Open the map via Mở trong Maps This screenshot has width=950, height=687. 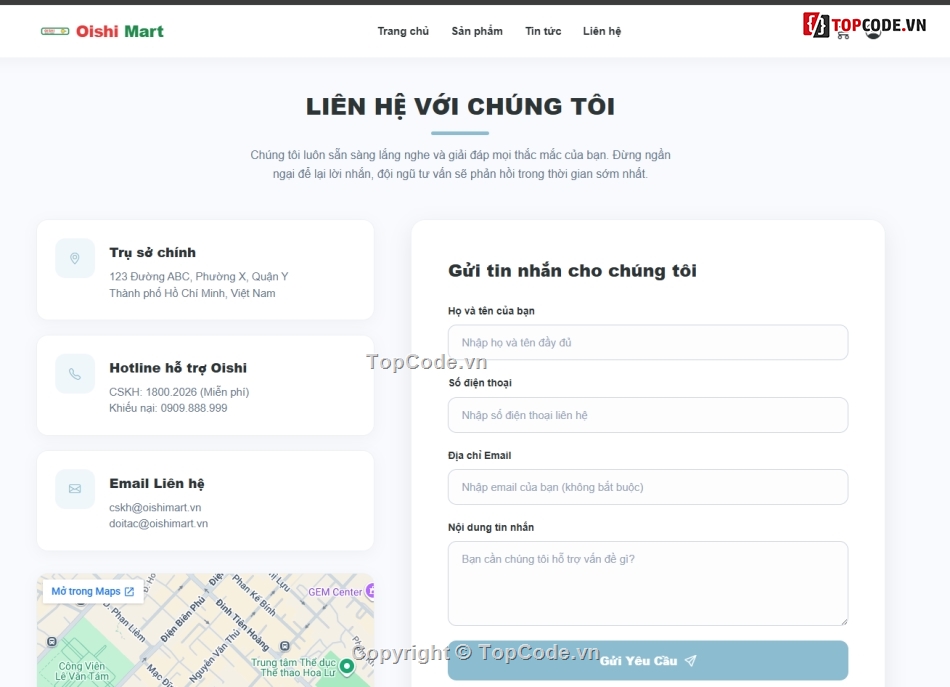pos(93,591)
